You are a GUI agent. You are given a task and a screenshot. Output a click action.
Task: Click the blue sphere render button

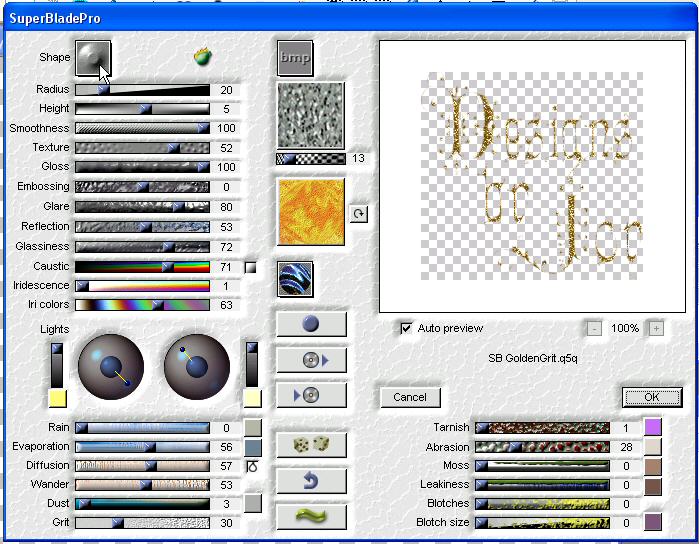[x=311, y=324]
